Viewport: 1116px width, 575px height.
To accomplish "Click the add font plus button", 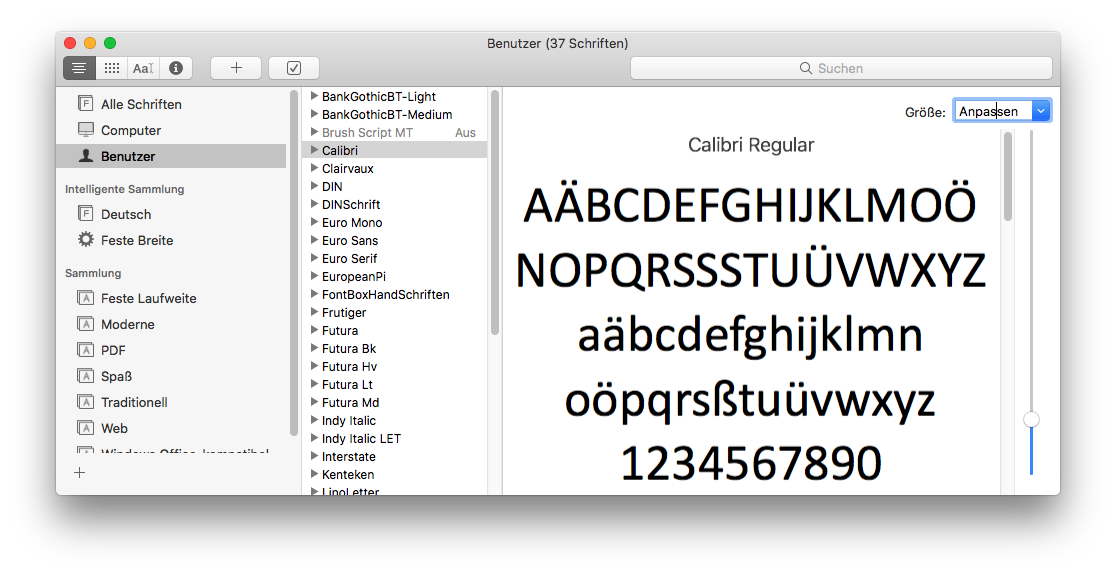I will (x=236, y=68).
